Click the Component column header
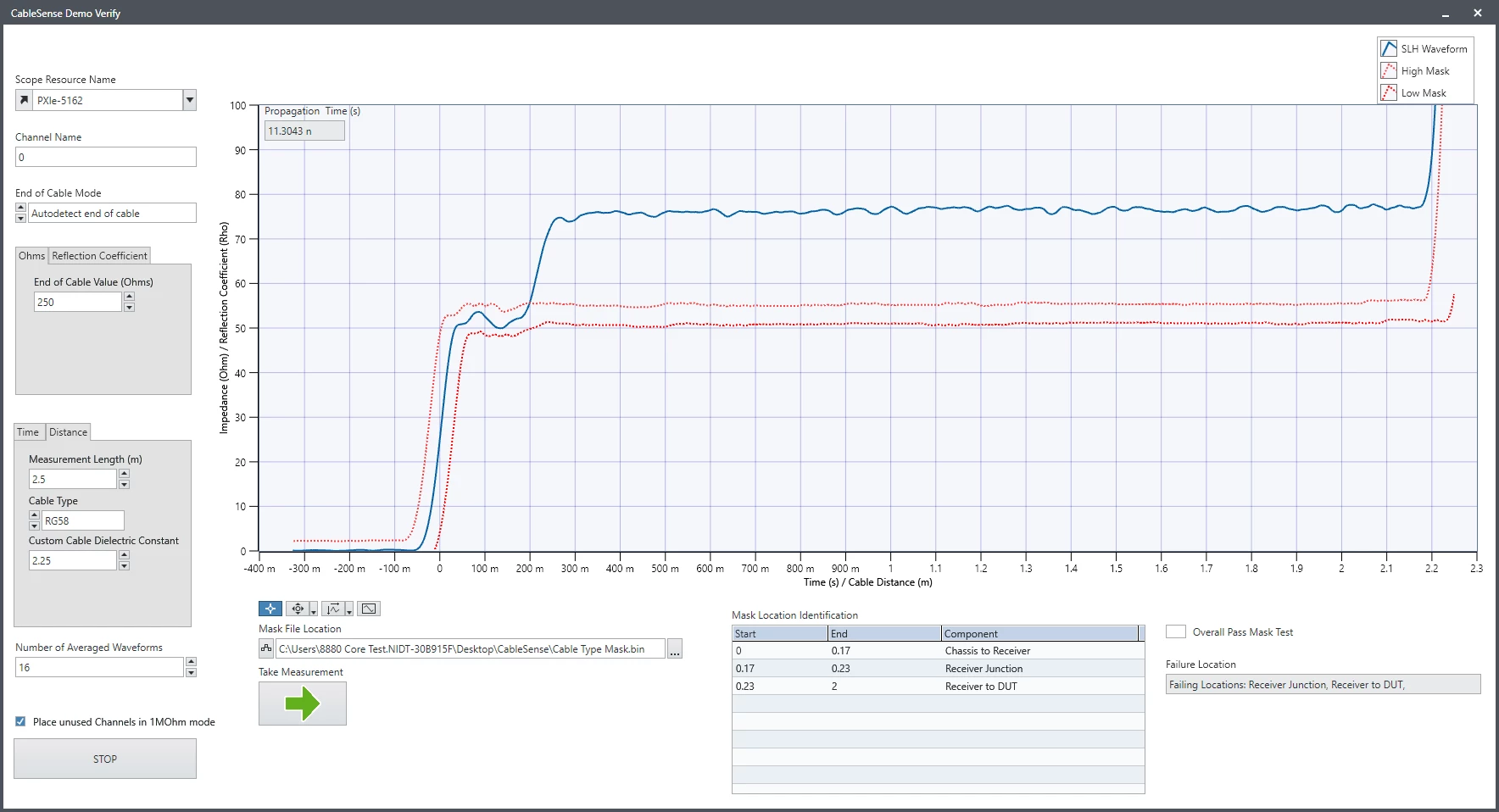The height and width of the screenshot is (812, 1499). tap(1039, 633)
